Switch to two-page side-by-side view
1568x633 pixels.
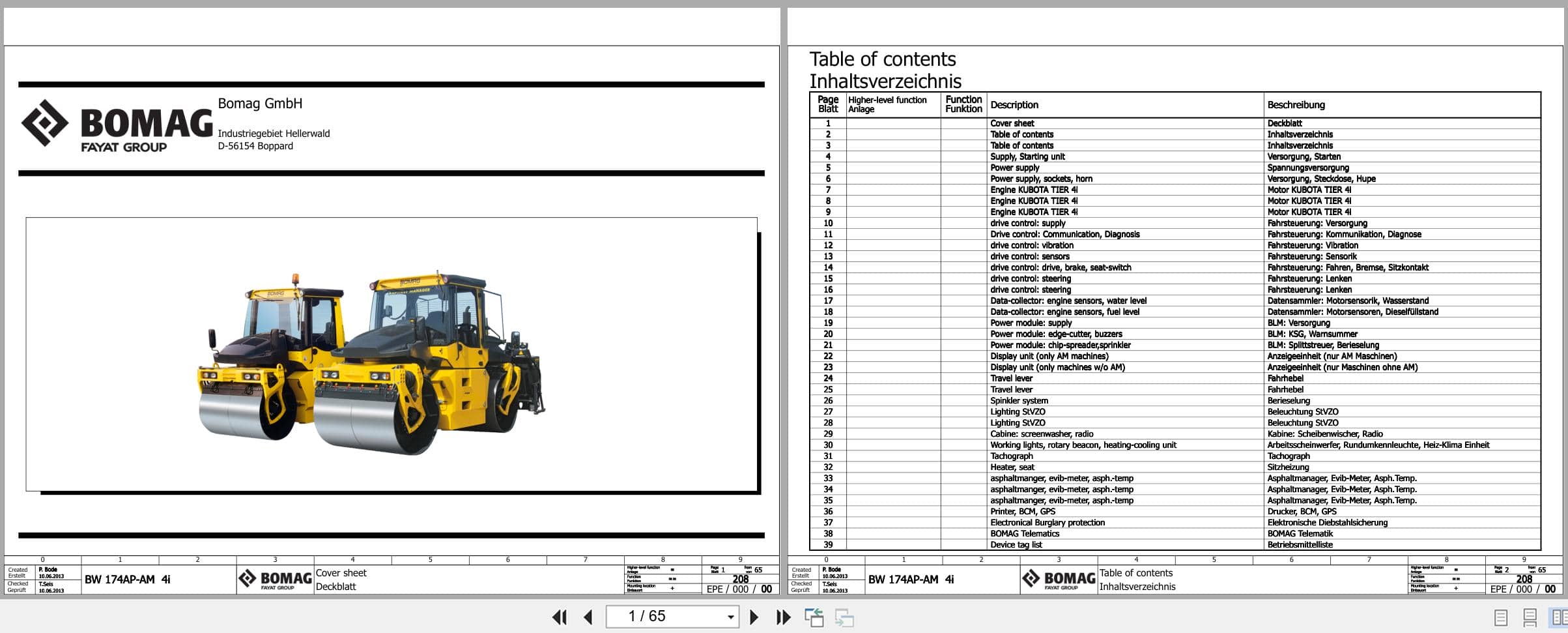[1560, 617]
